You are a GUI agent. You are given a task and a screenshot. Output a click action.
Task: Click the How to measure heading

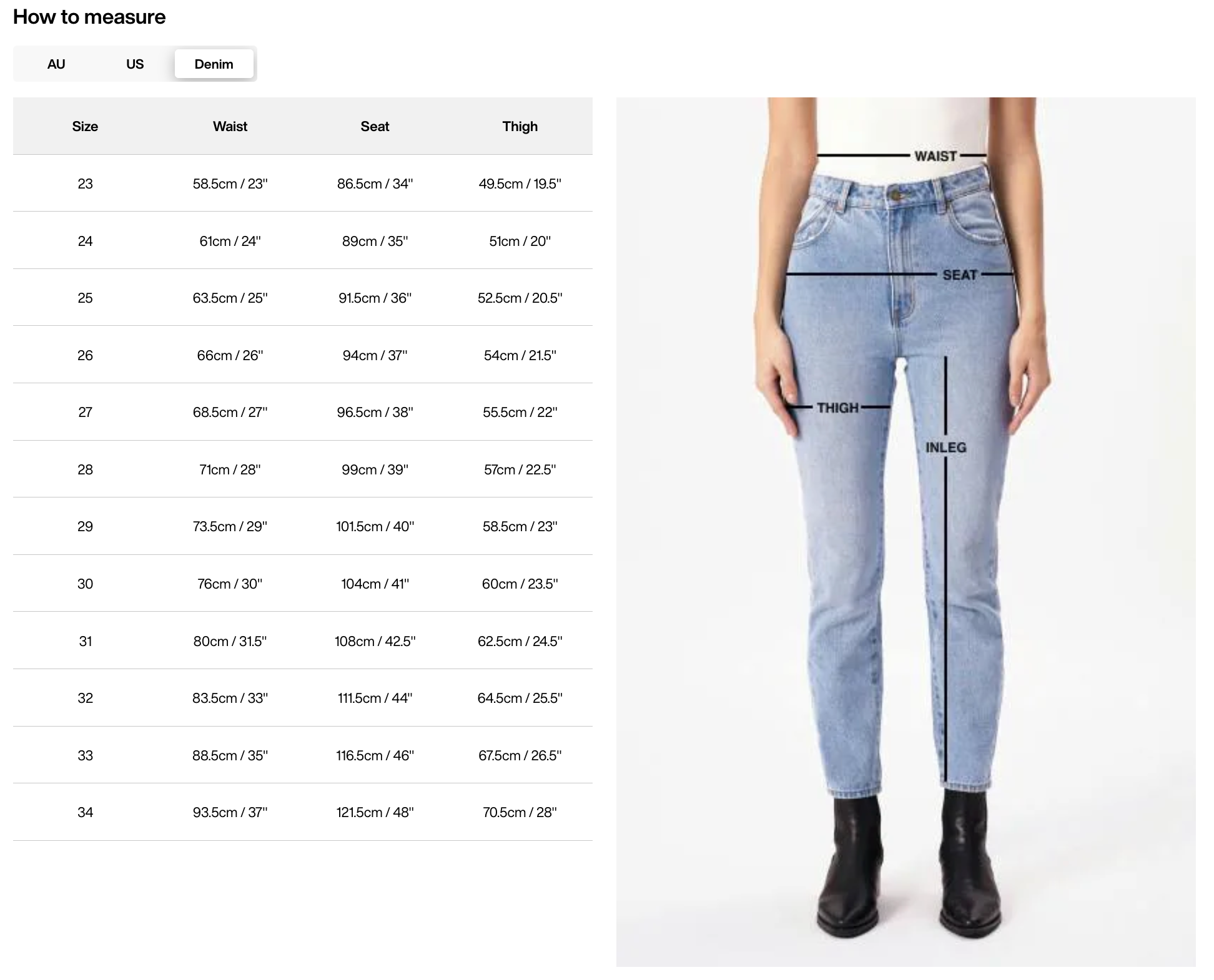(x=89, y=17)
